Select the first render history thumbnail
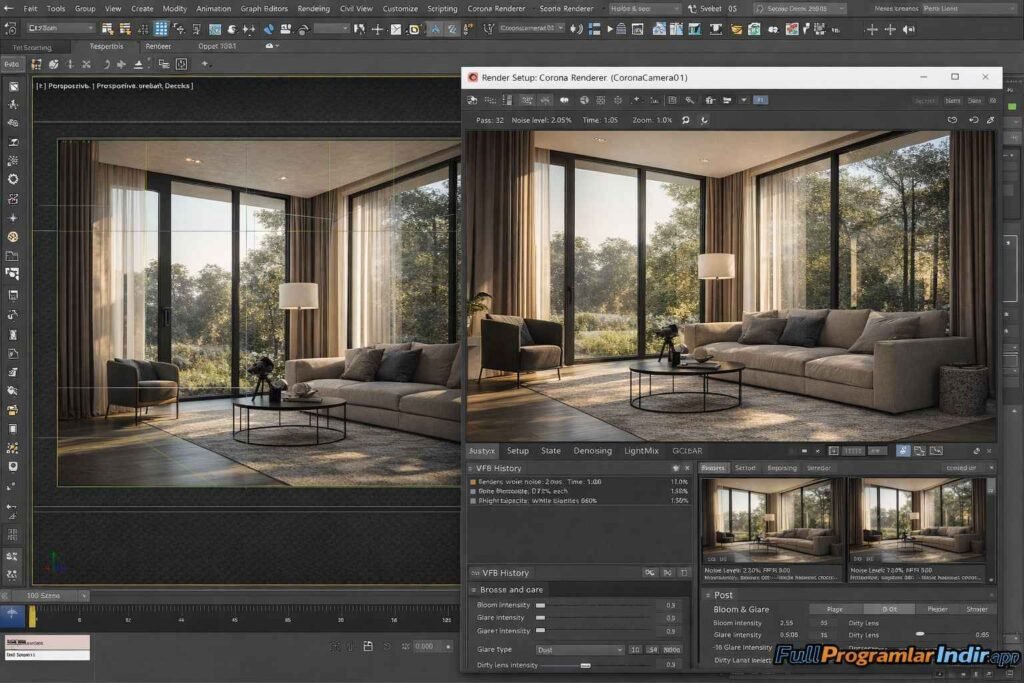Viewport: 1024px width, 683px height. pyautogui.click(x=773, y=515)
